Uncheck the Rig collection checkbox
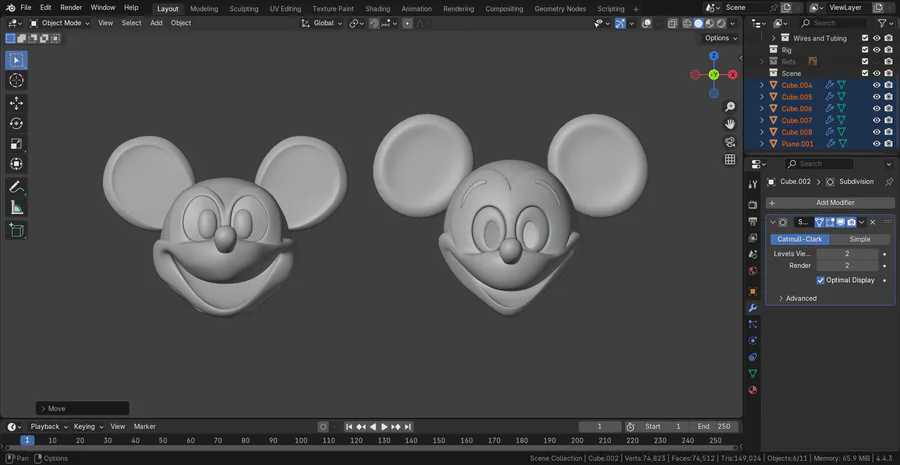 [x=865, y=50]
